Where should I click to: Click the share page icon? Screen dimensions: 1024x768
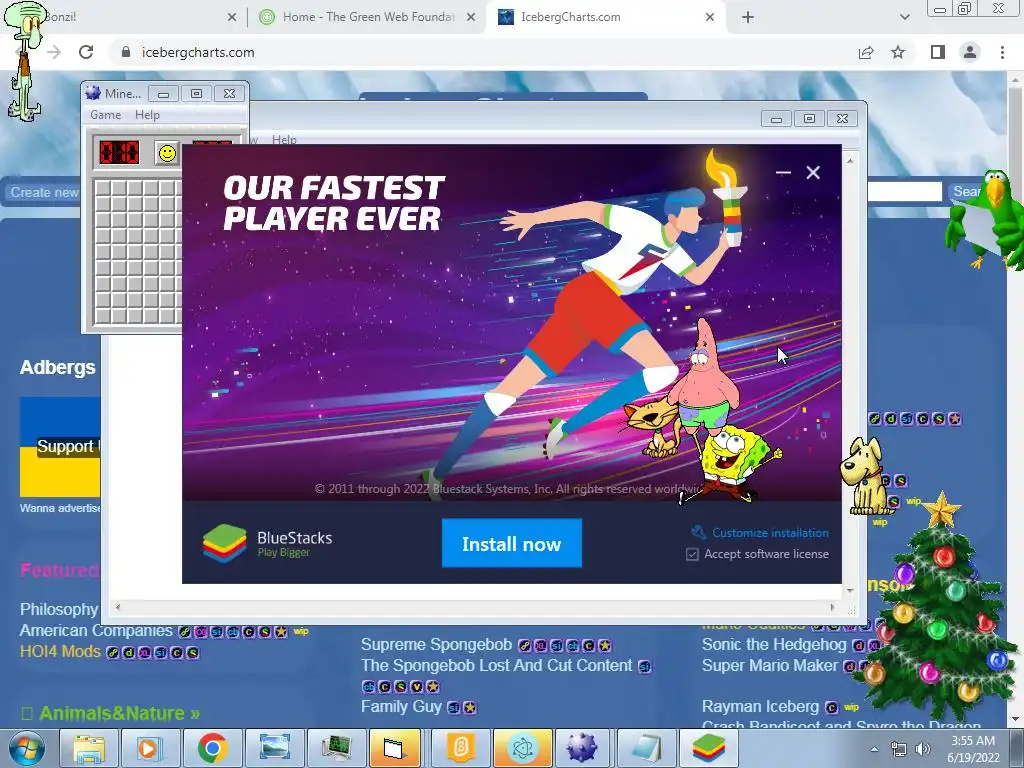(866, 52)
